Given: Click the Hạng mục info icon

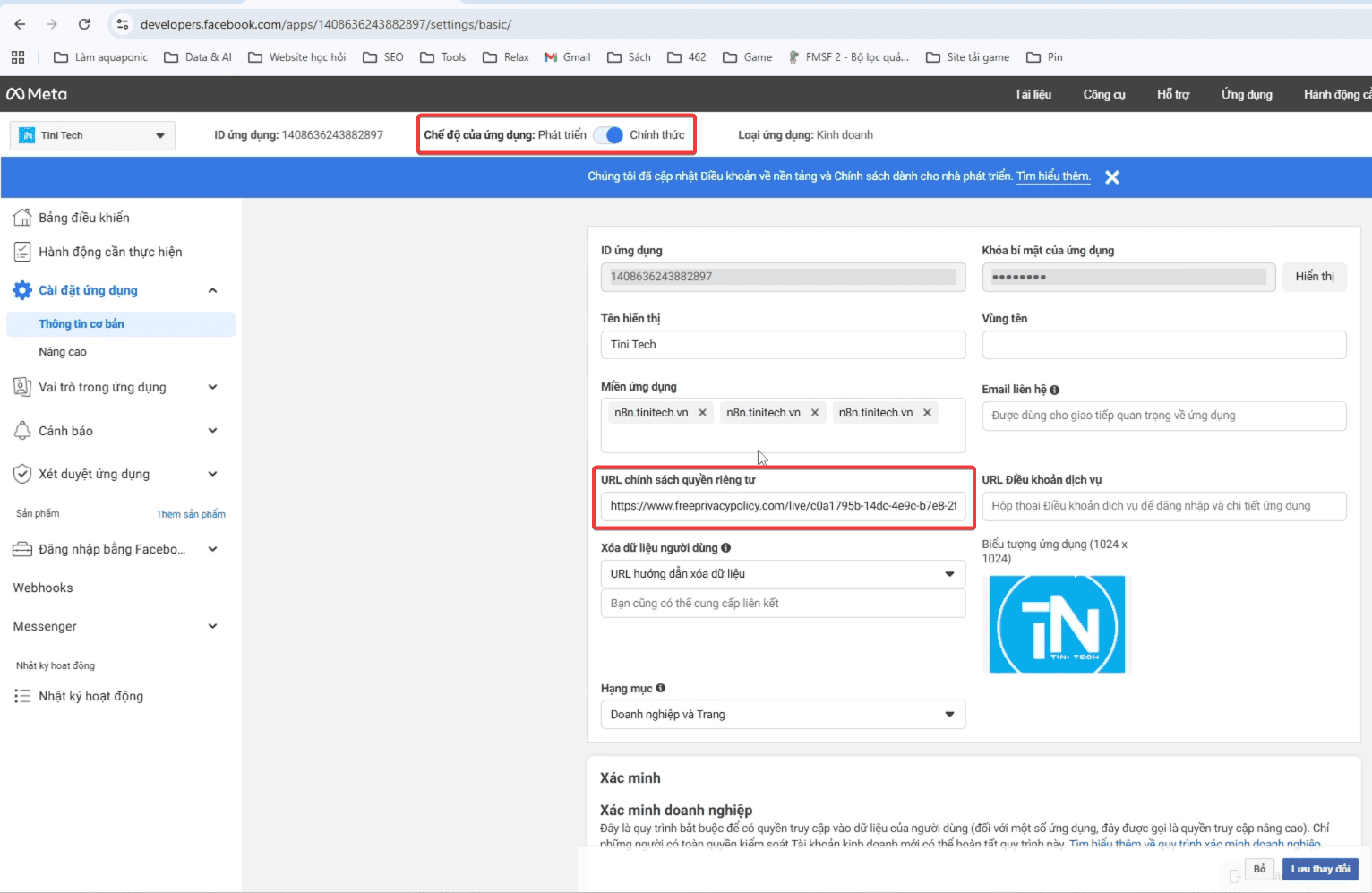Looking at the screenshot, I should [x=660, y=688].
